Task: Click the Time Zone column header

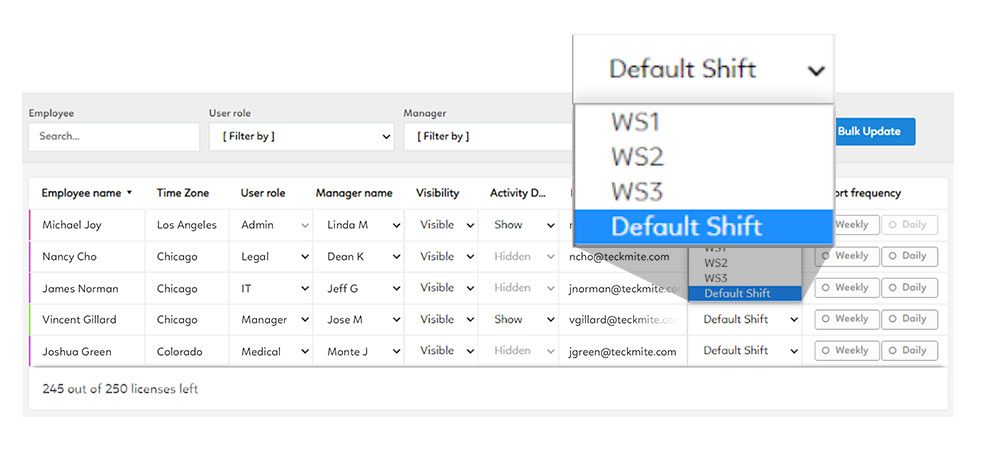Action: (x=183, y=193)
